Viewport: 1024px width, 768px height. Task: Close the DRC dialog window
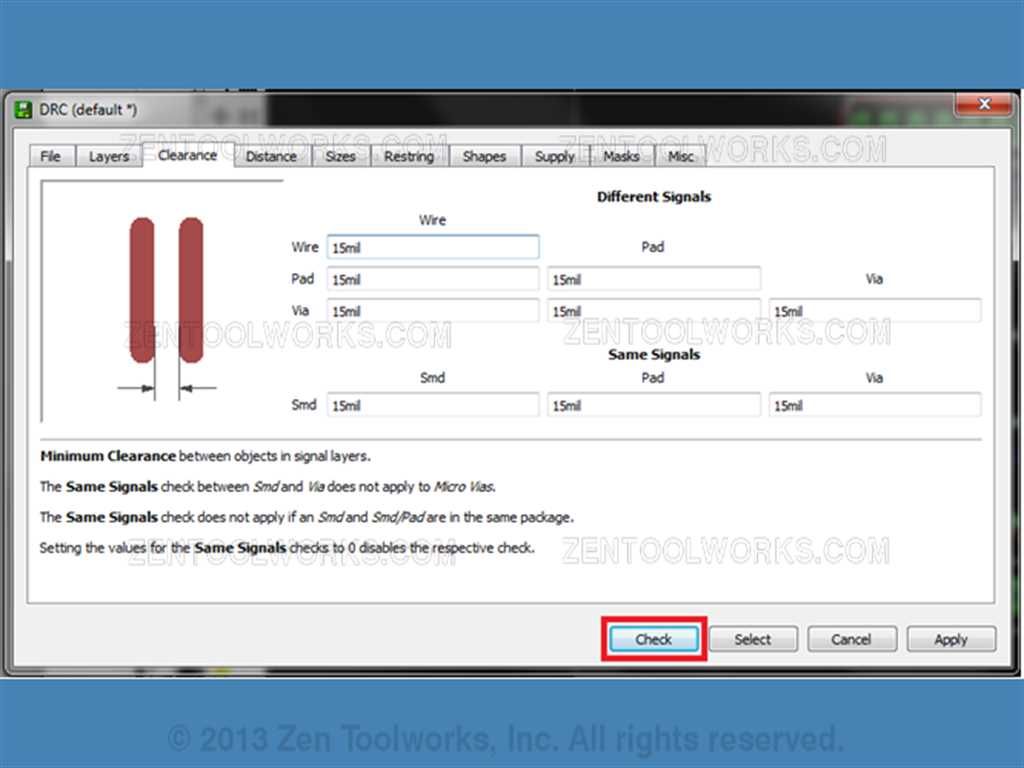pyautogui.click(x=985, y=104)
